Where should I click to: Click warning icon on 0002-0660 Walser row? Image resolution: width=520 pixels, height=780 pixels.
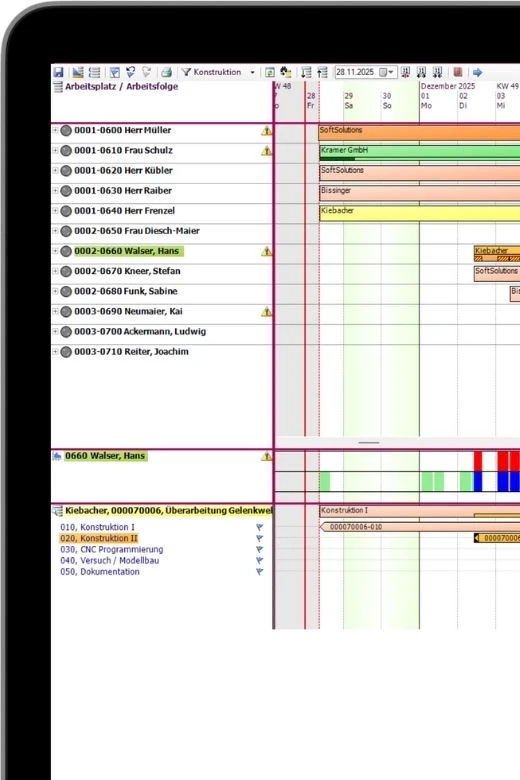coord(266,252)
